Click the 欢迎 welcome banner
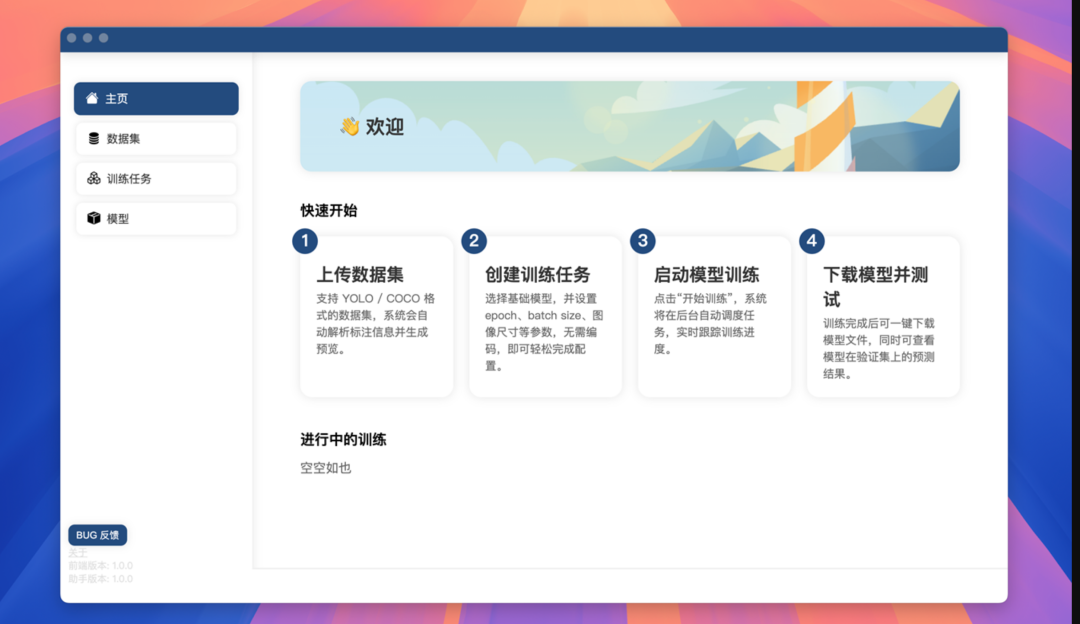Viewport: 1080px width, 624px height. (x=630, y=126)
